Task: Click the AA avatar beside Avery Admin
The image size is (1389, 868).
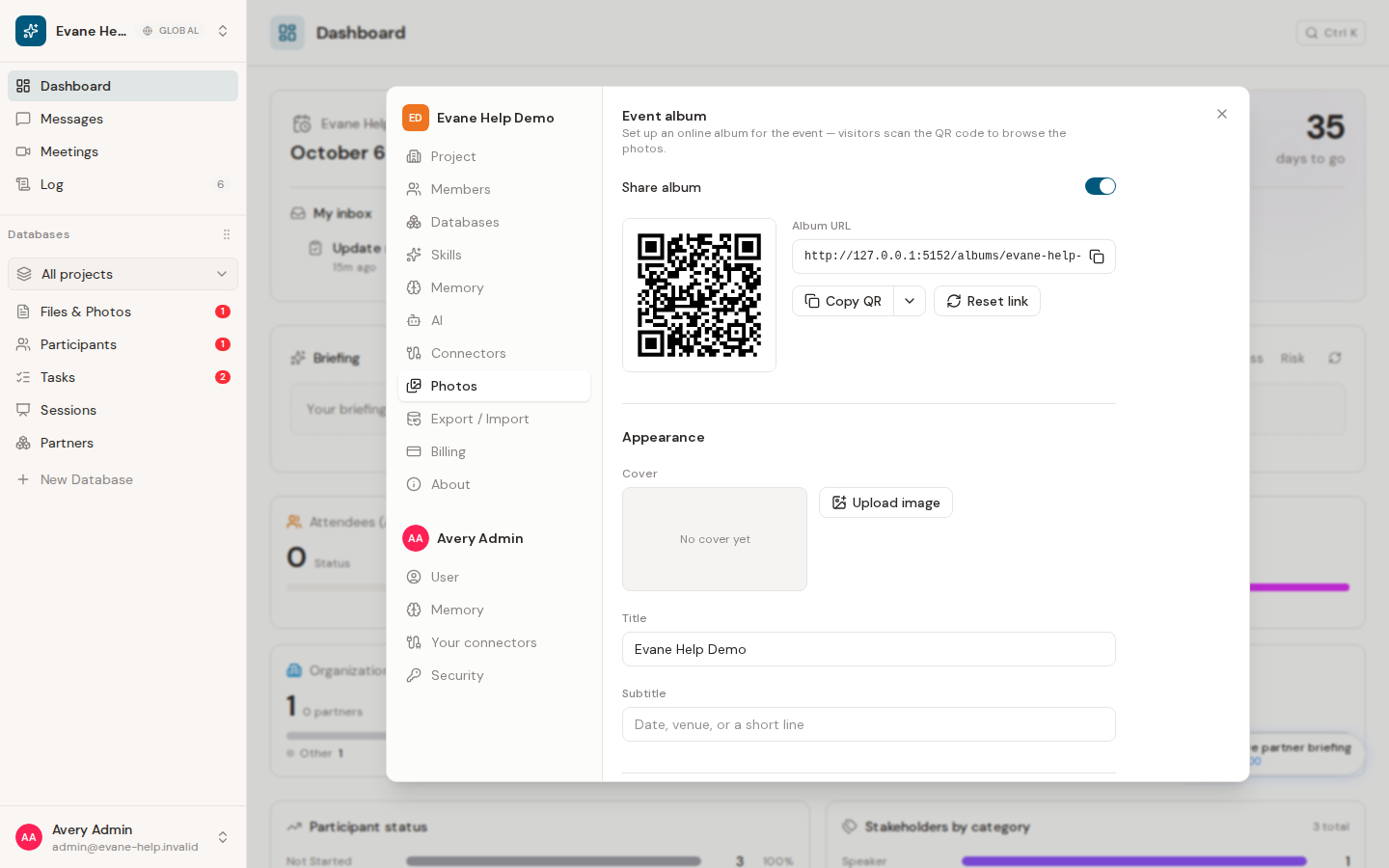Action: [416, 538]
